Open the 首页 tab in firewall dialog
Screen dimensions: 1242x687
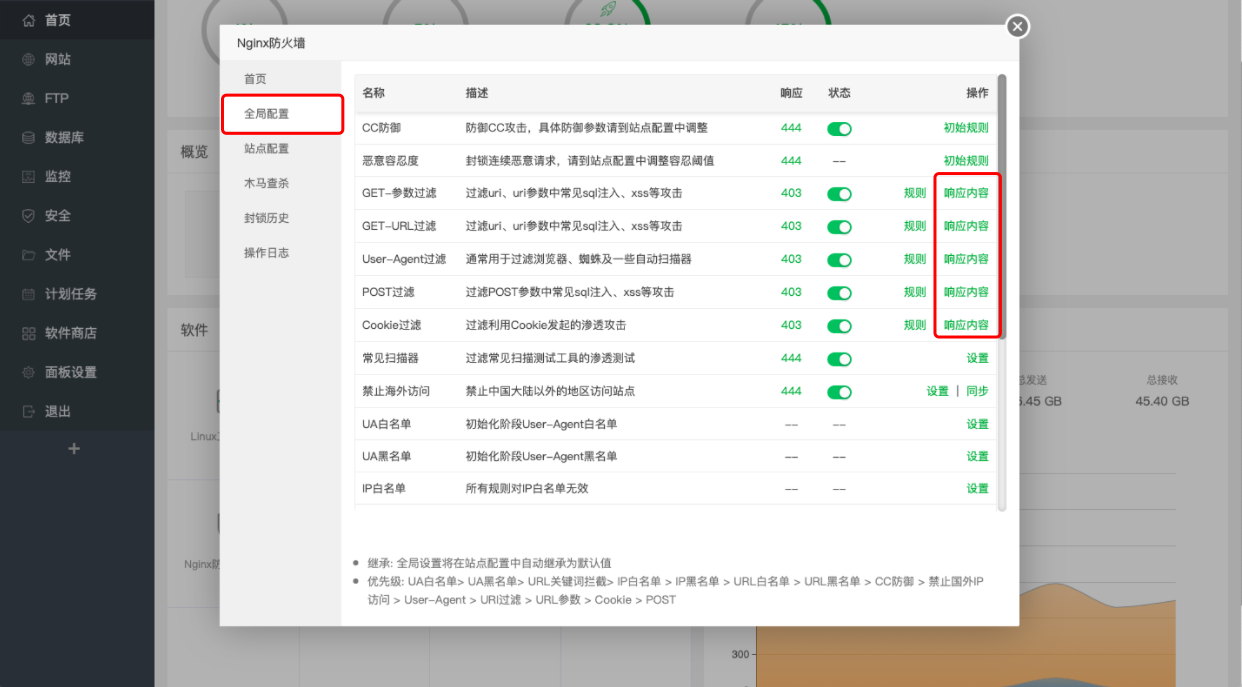tap(255, 79)
